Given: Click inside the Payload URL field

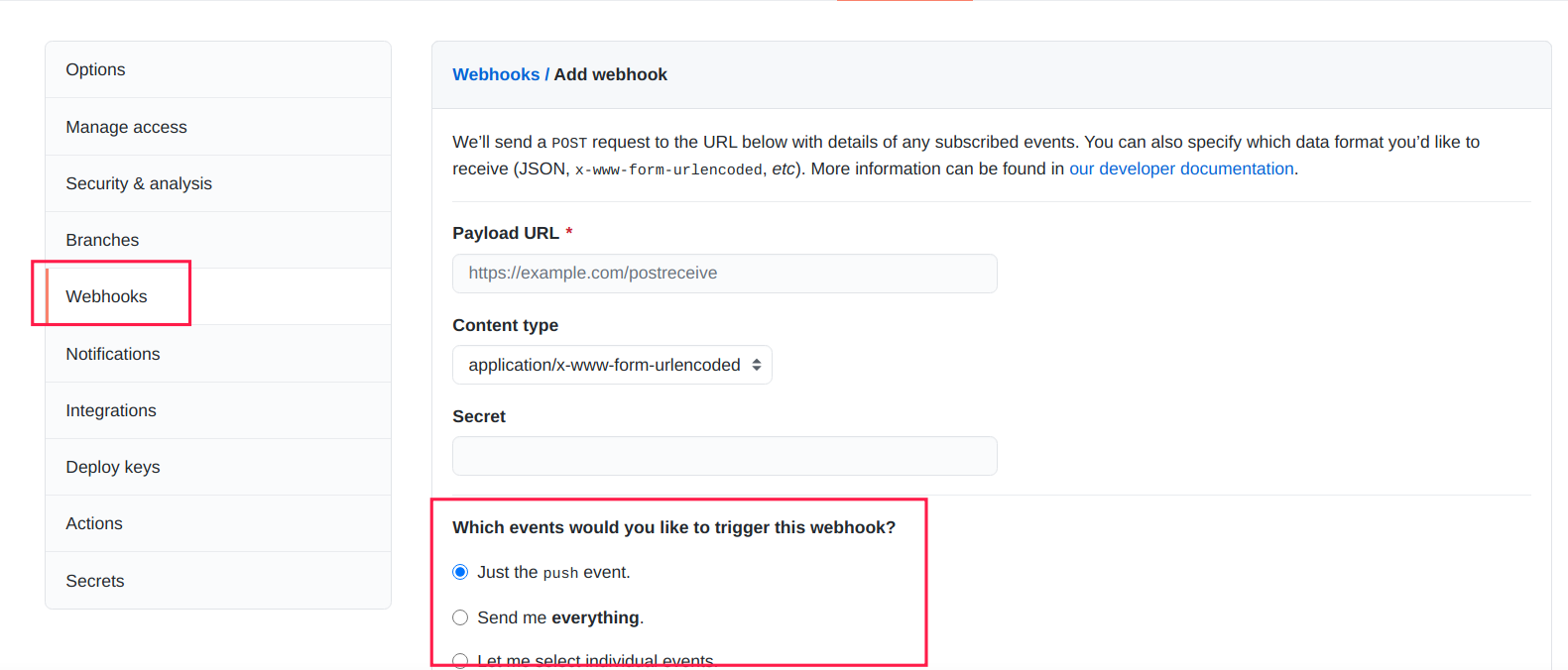Looking at the screenshot, I should tap(724, 273).
